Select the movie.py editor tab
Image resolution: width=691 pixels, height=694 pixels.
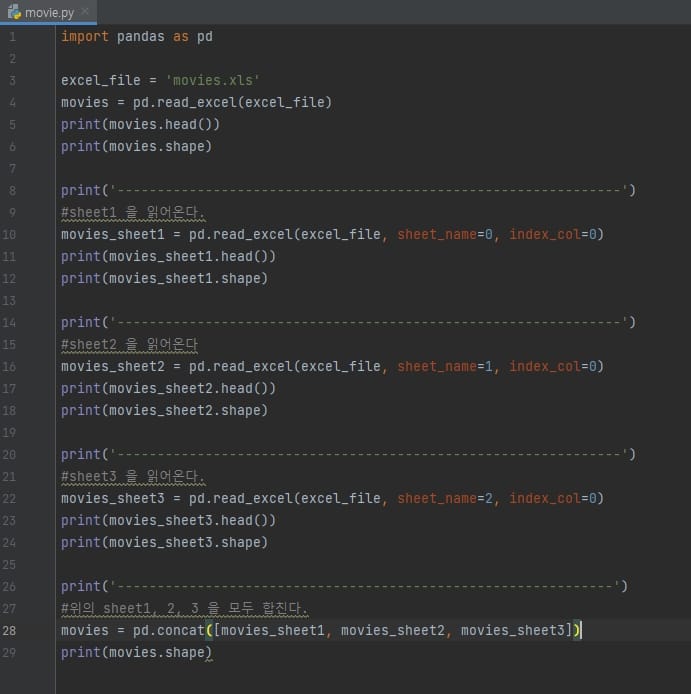pyautogui.click(x=48, y=12)
